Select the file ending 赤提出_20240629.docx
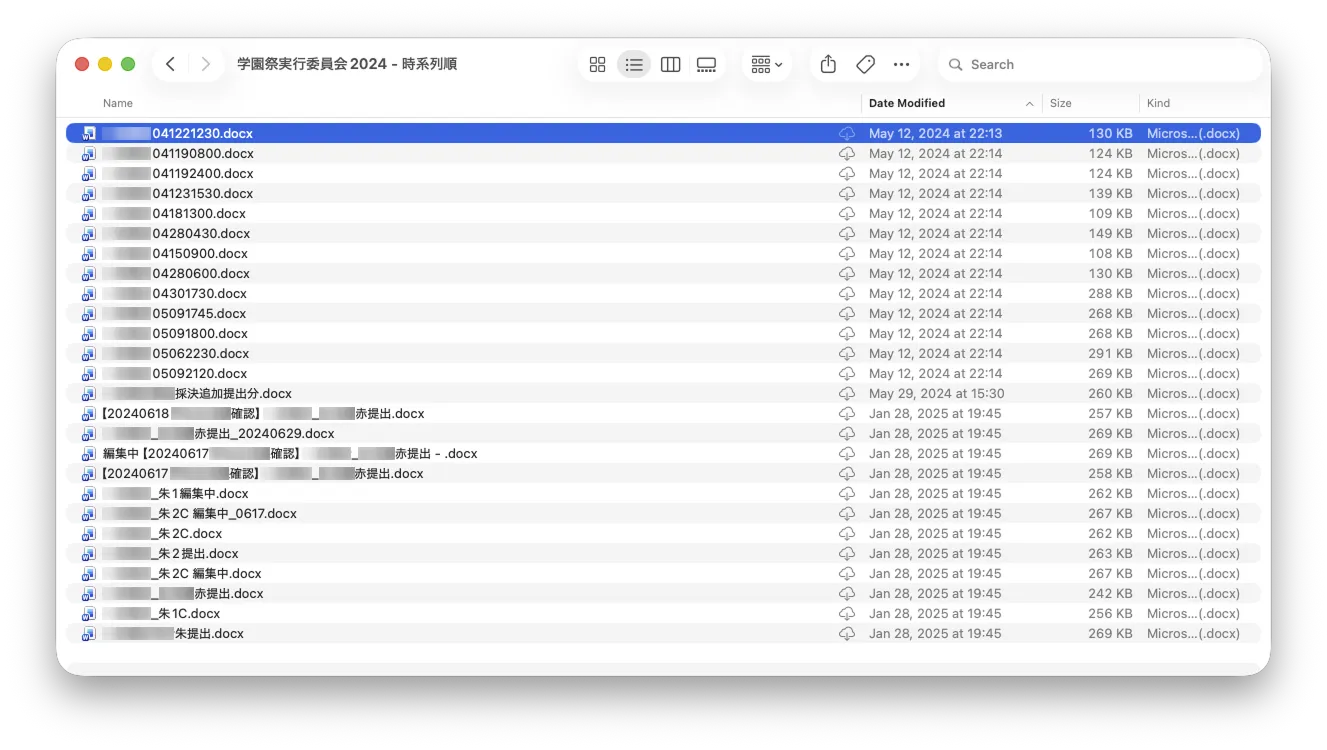The image size is (1327, 750). coord(664,433)
